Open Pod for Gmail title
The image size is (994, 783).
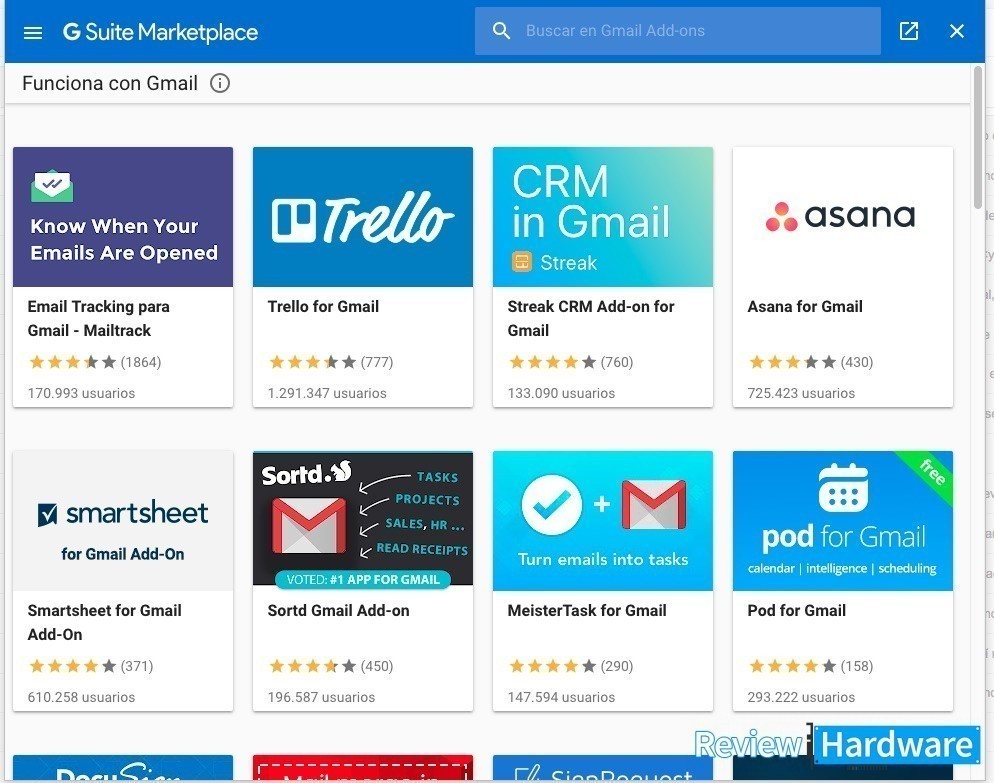(x=796, y=611)
